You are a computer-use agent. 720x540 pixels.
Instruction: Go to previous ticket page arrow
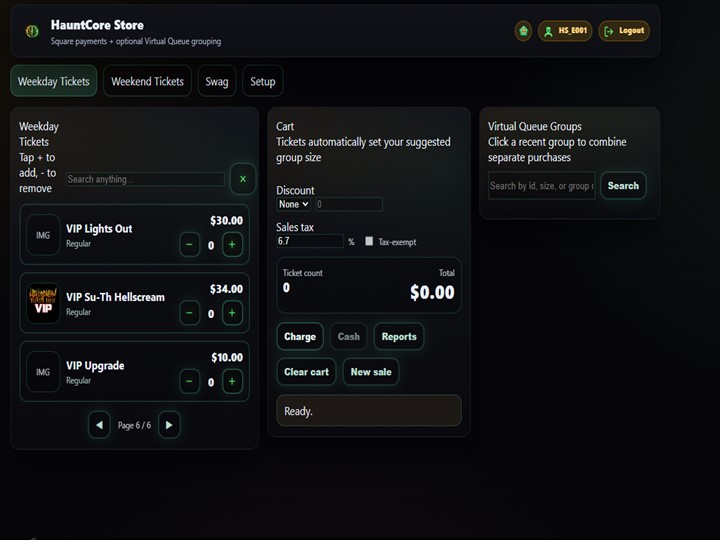coord(99,425)
